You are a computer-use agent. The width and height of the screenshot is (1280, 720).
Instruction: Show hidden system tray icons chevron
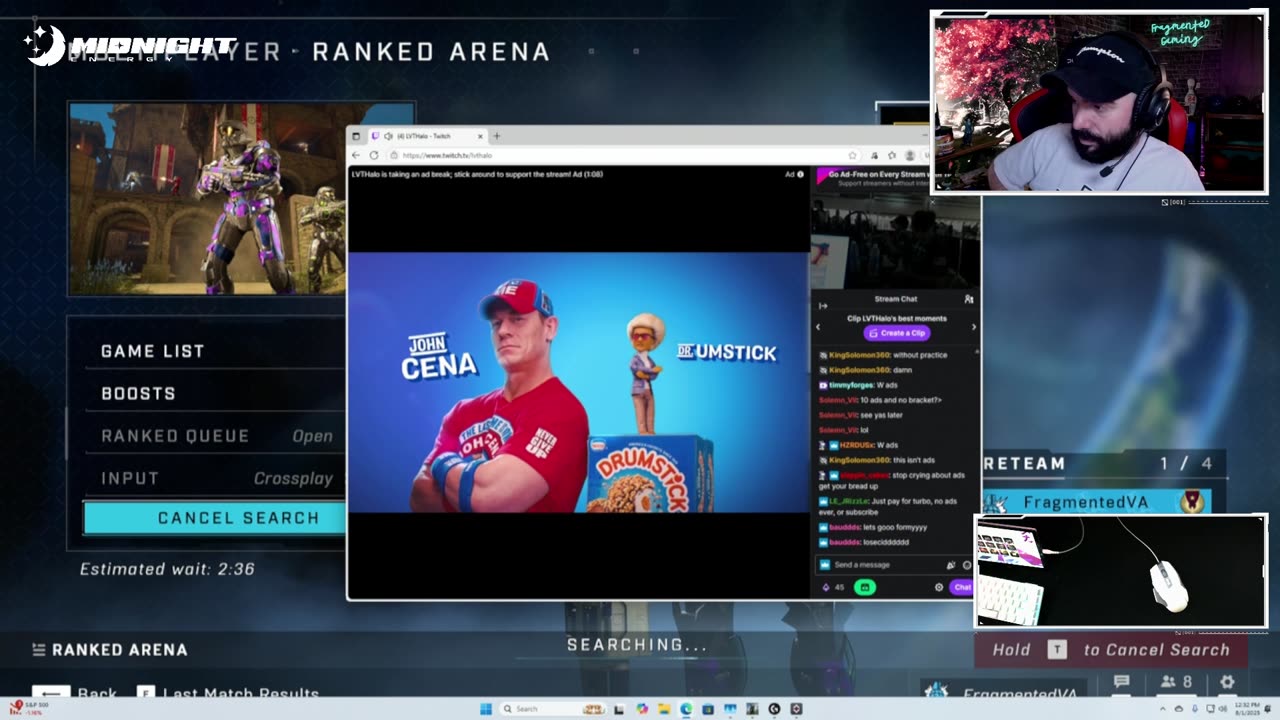coord(1164,709)
